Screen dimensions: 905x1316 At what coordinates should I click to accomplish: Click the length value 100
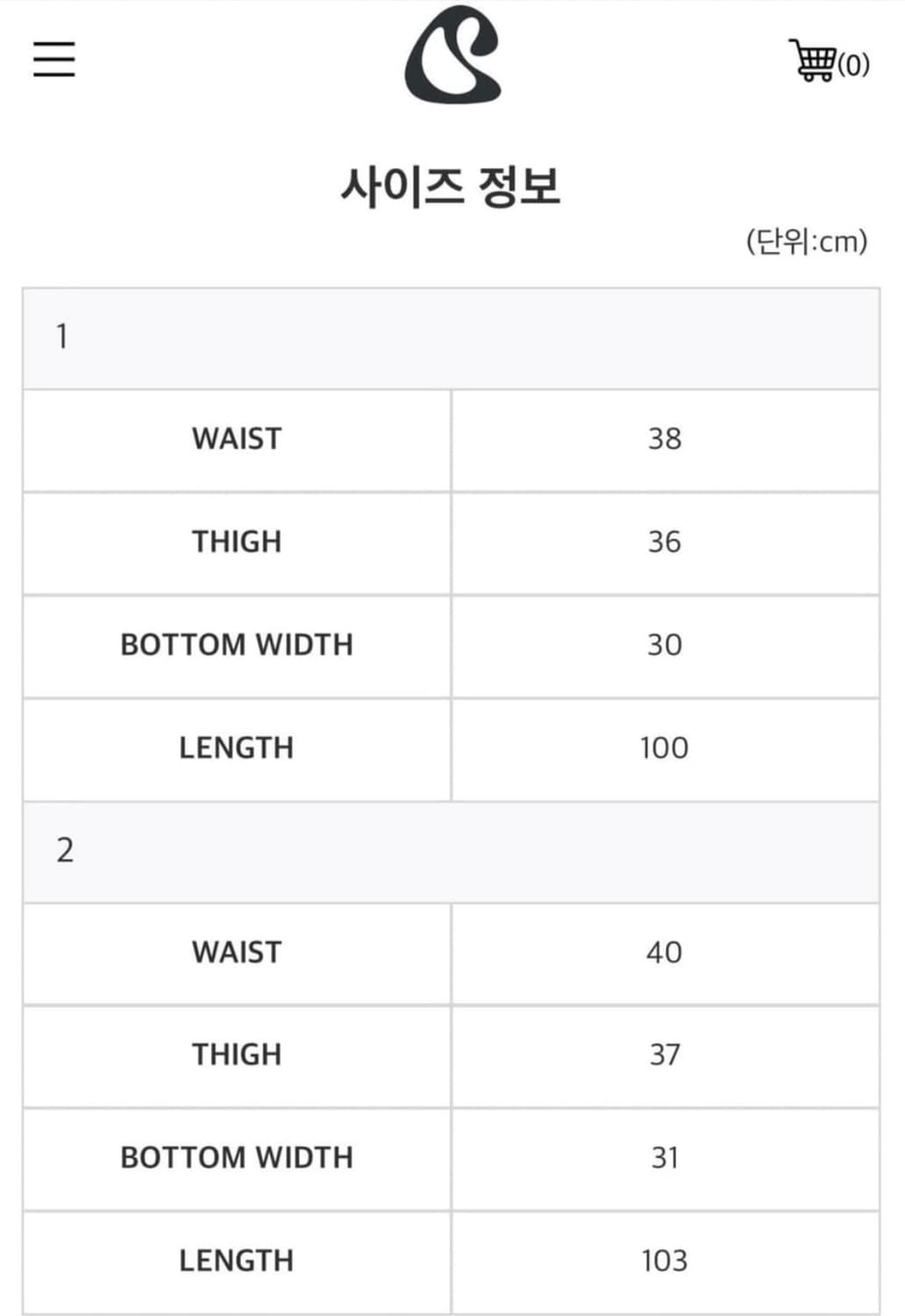(x=665, y=748)
